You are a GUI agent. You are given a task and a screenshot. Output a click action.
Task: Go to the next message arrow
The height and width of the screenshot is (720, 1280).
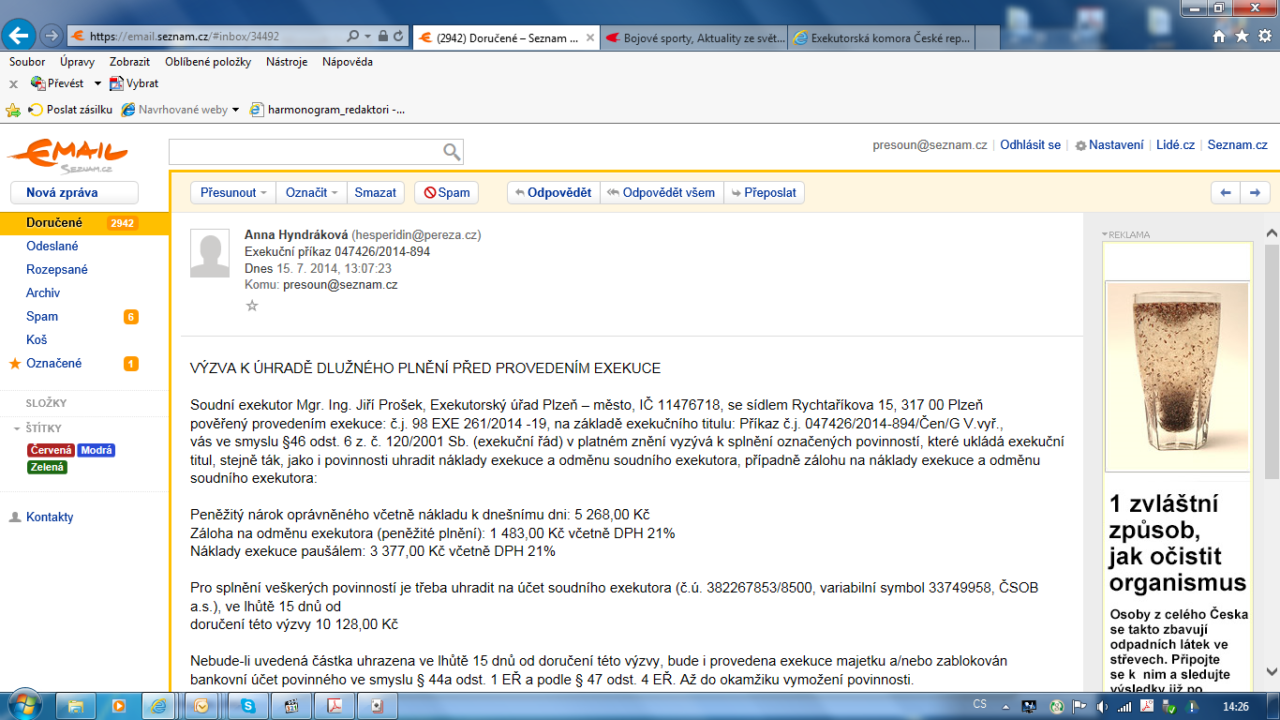[x=1255, y=193]
